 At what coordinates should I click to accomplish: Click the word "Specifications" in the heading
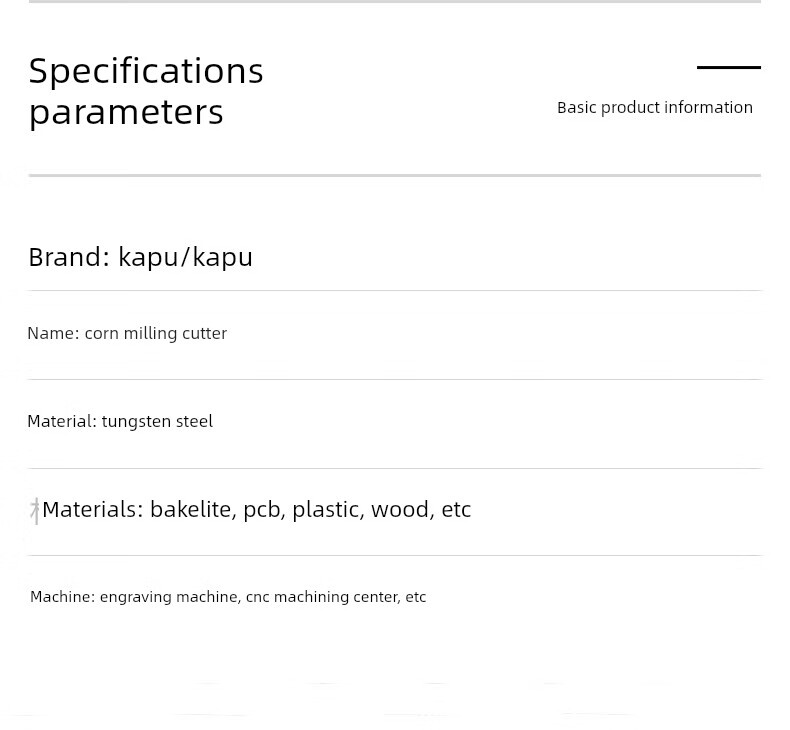(x=146, y=72)
